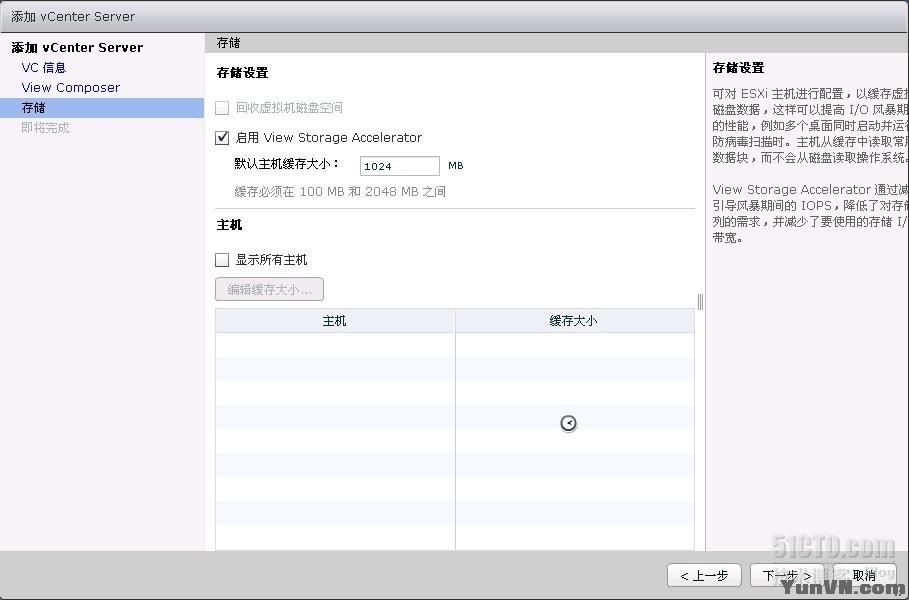Select the 即将完成 step
Image resolution: width=909 pixels, height=600 pixels.
click(x=45, y=128)
